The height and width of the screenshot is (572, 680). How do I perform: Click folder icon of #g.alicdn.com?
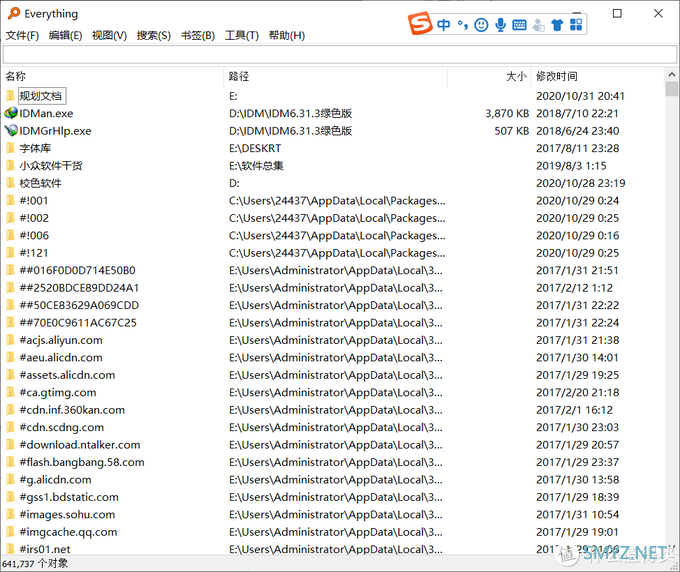(11, 479)
